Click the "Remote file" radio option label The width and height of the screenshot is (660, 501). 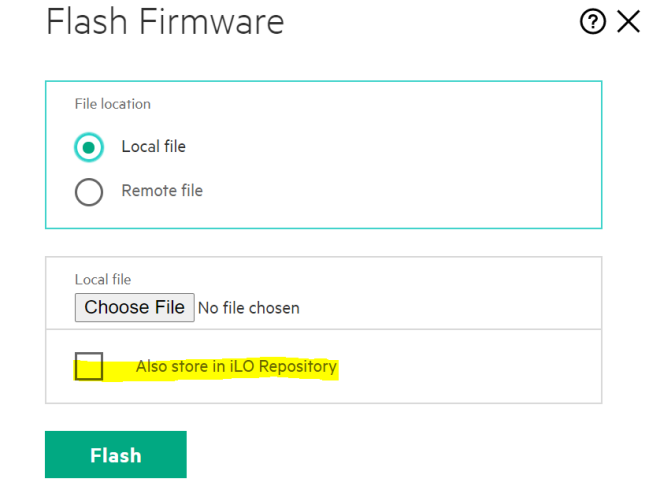[x=162, y=191]
